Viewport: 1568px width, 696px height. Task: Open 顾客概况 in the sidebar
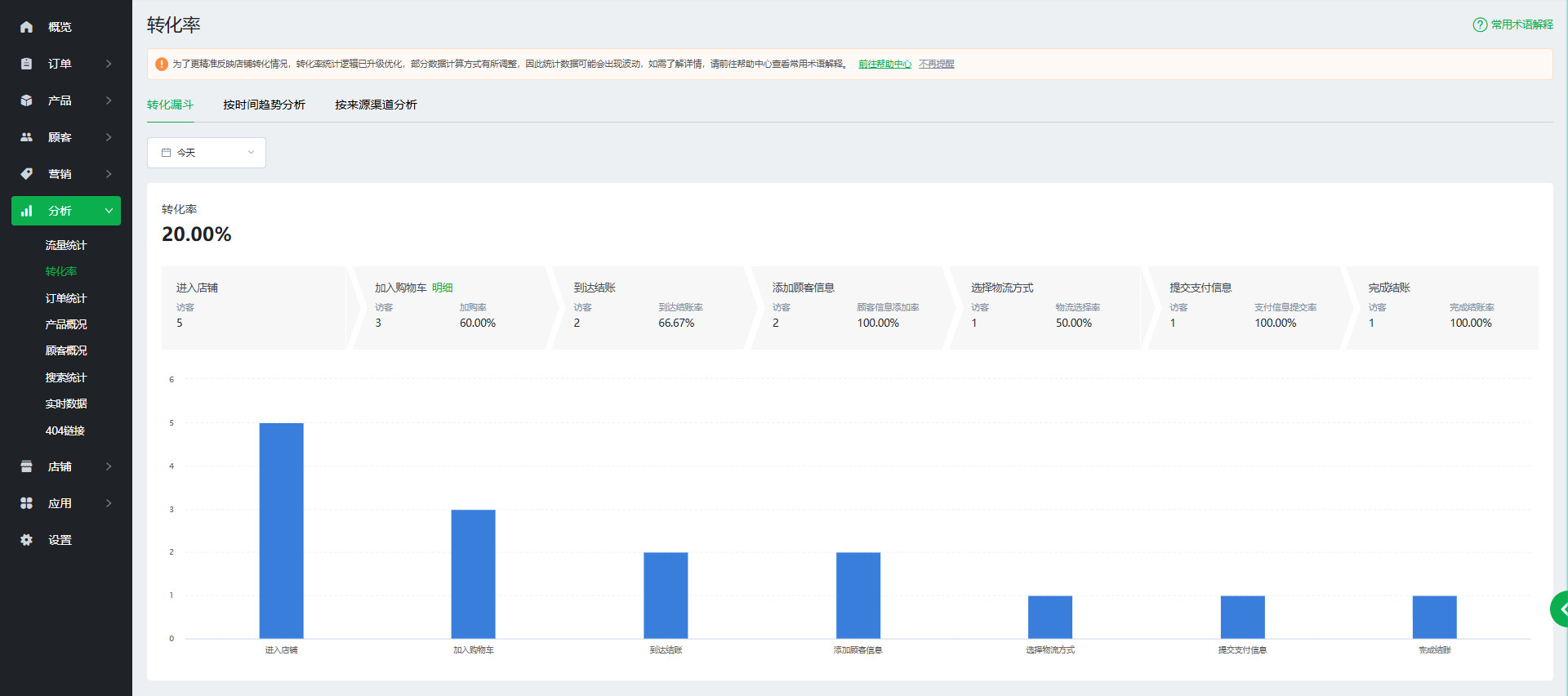pyautogui.click(x=65, y=350)
